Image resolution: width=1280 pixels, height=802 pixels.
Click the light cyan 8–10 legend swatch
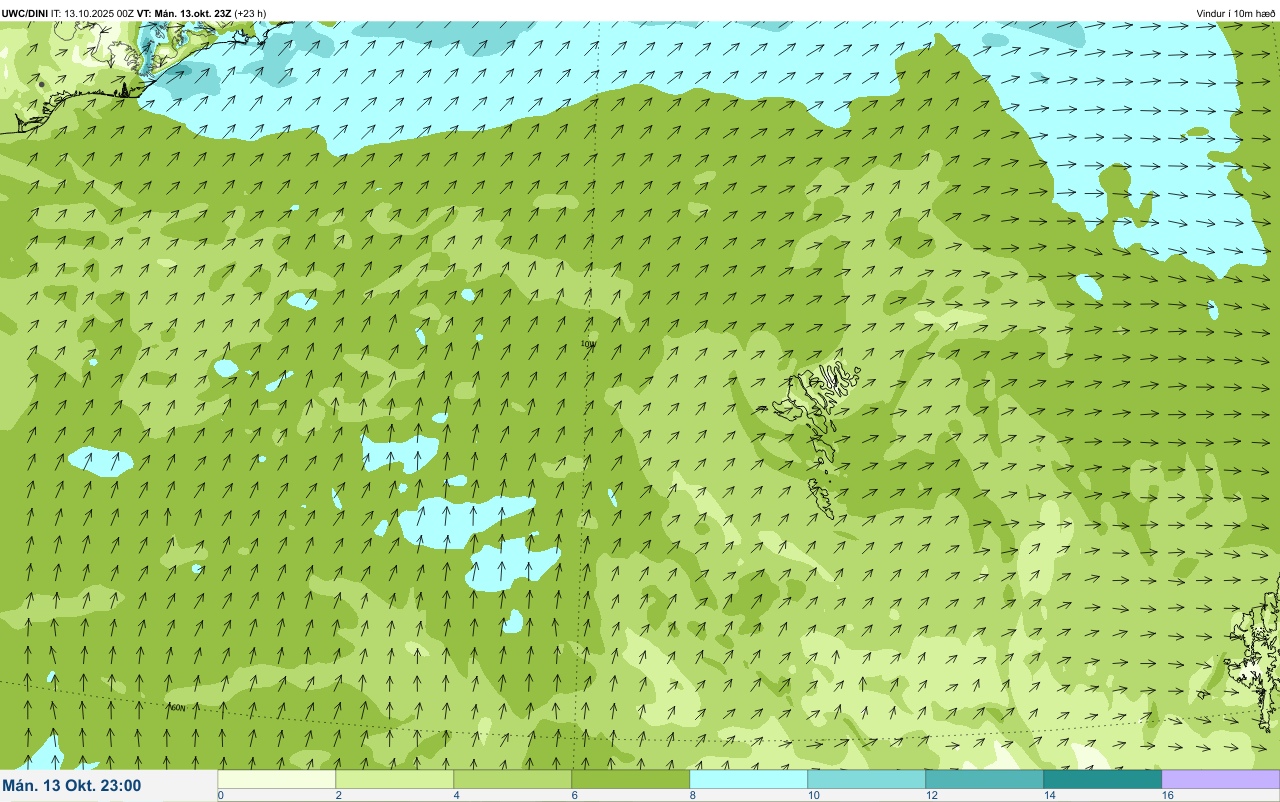749,778
